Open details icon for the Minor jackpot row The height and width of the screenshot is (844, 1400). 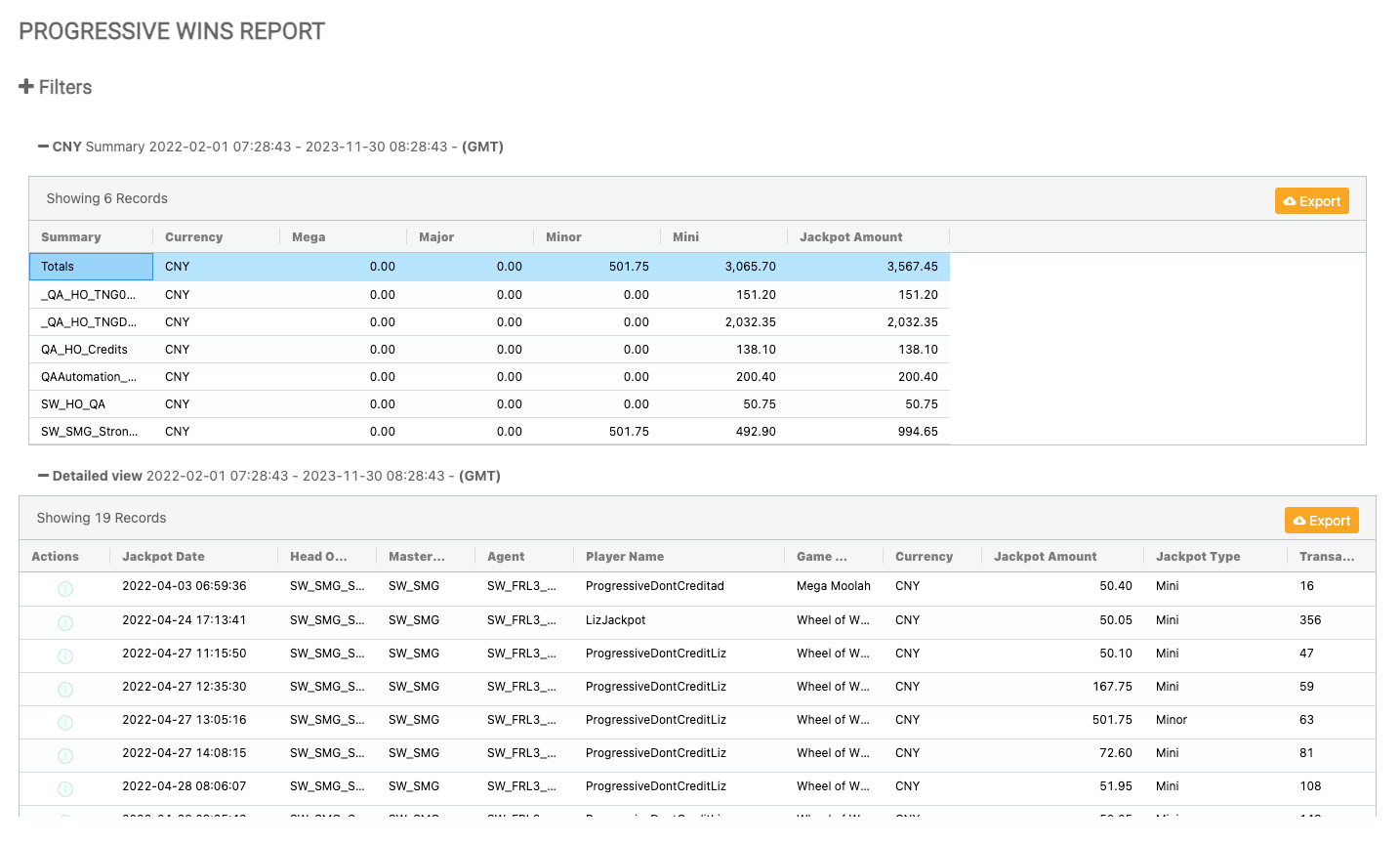point(65,723)
